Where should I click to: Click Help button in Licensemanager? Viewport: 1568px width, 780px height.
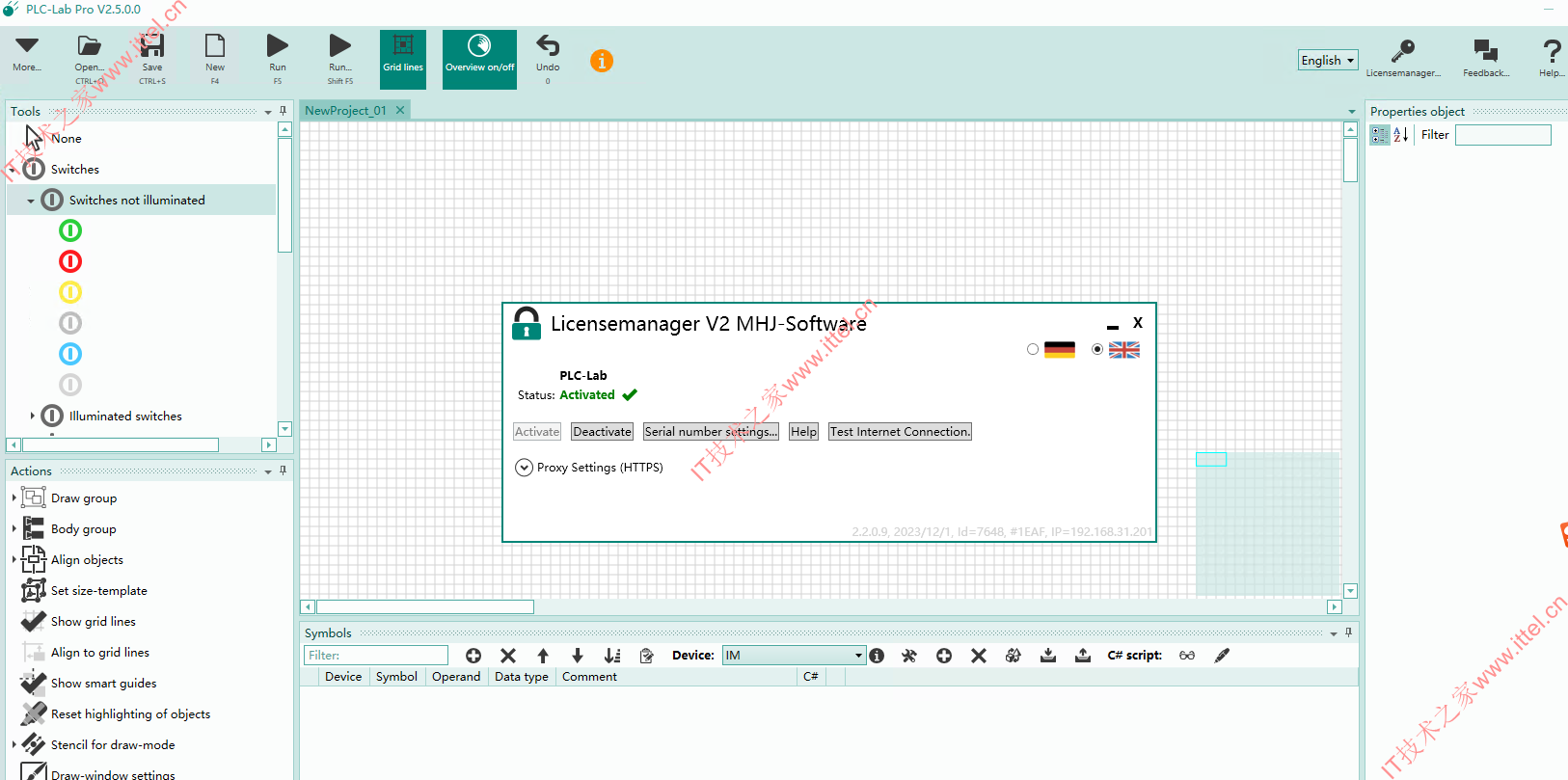click(x=803, y=432)
